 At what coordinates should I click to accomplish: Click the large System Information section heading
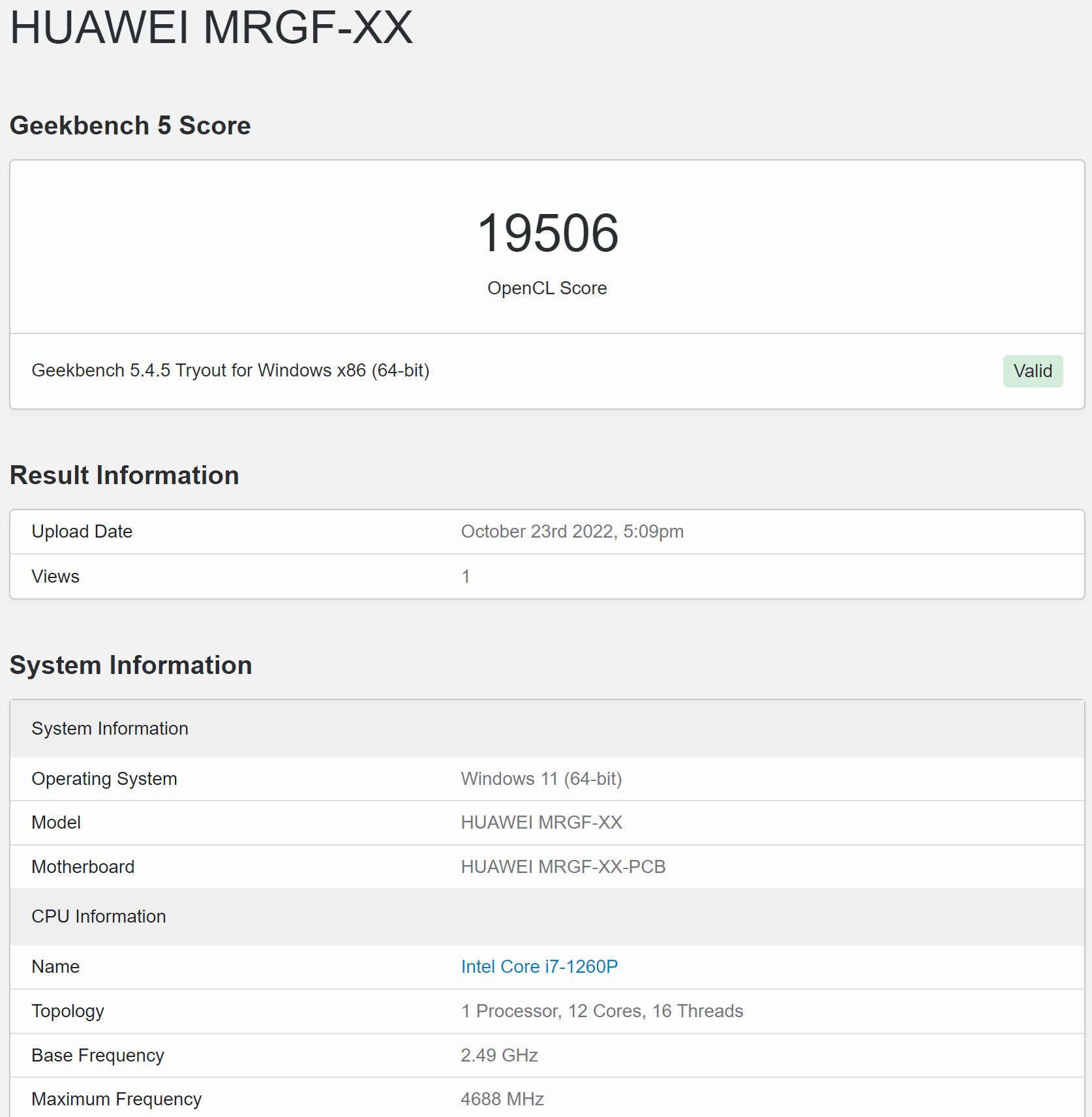tap(131, 665)
